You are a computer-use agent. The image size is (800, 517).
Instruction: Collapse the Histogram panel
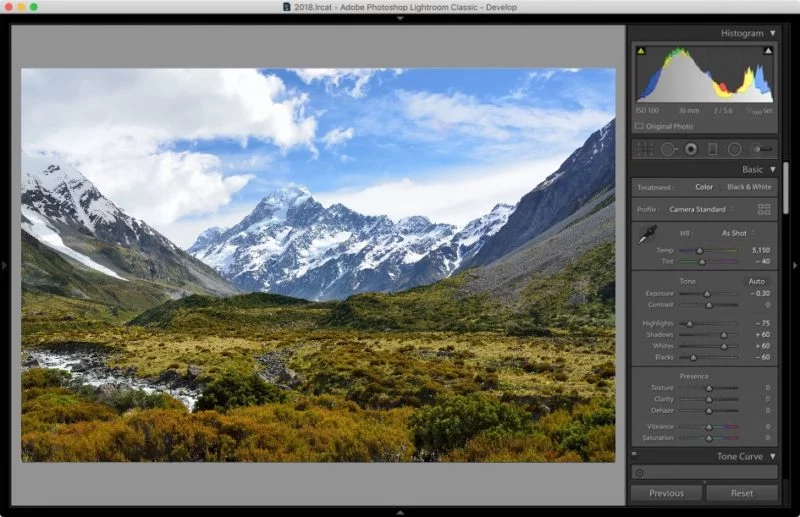pyautogui.click(x=772, y=33)
